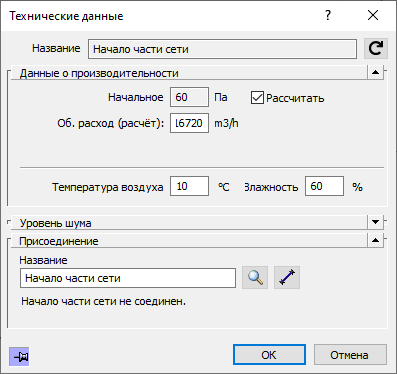
Task: Click the Отмена button
Action: 350,355
